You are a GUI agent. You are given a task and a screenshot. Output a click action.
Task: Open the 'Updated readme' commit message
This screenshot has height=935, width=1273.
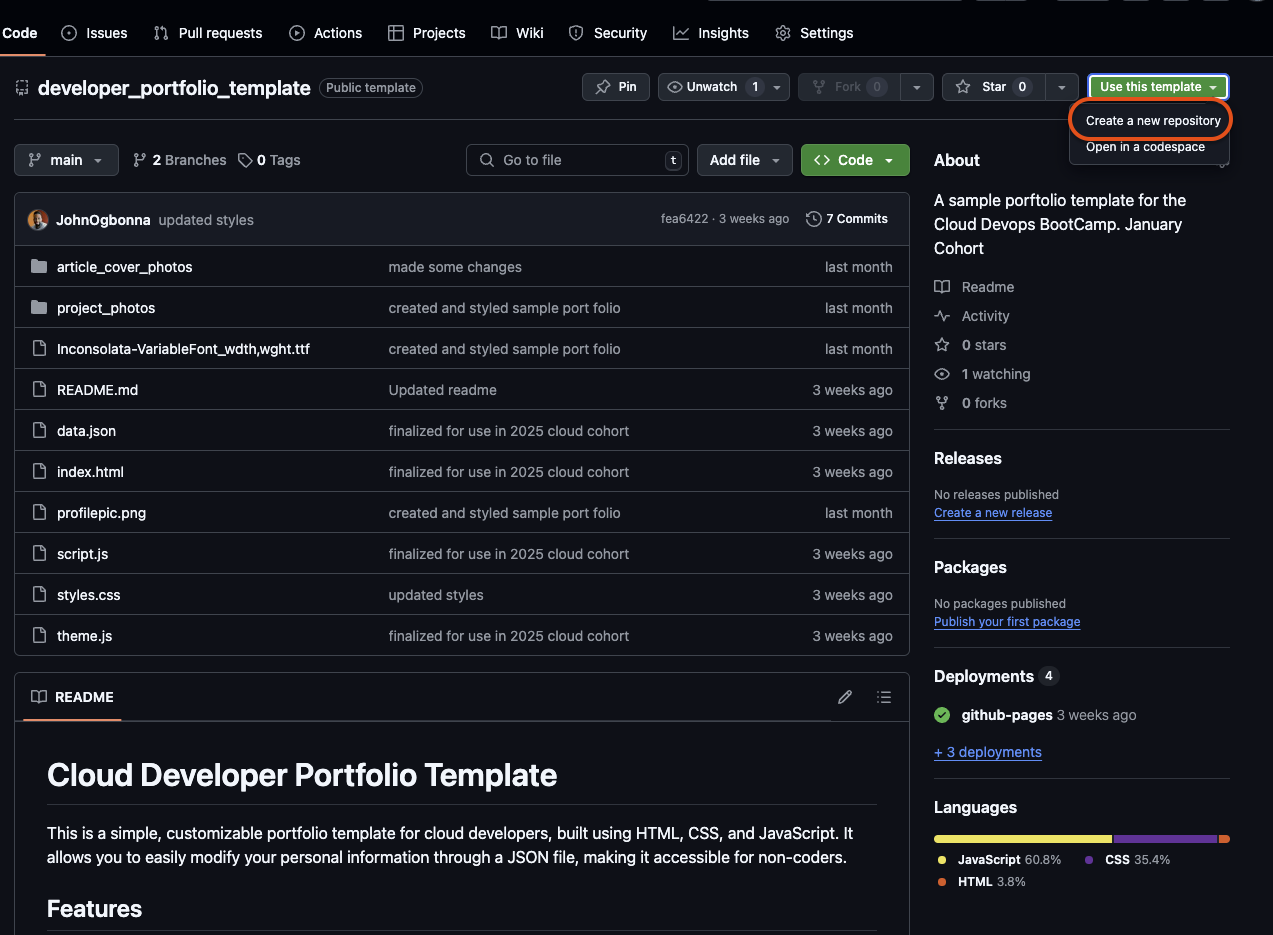point(442,390)
